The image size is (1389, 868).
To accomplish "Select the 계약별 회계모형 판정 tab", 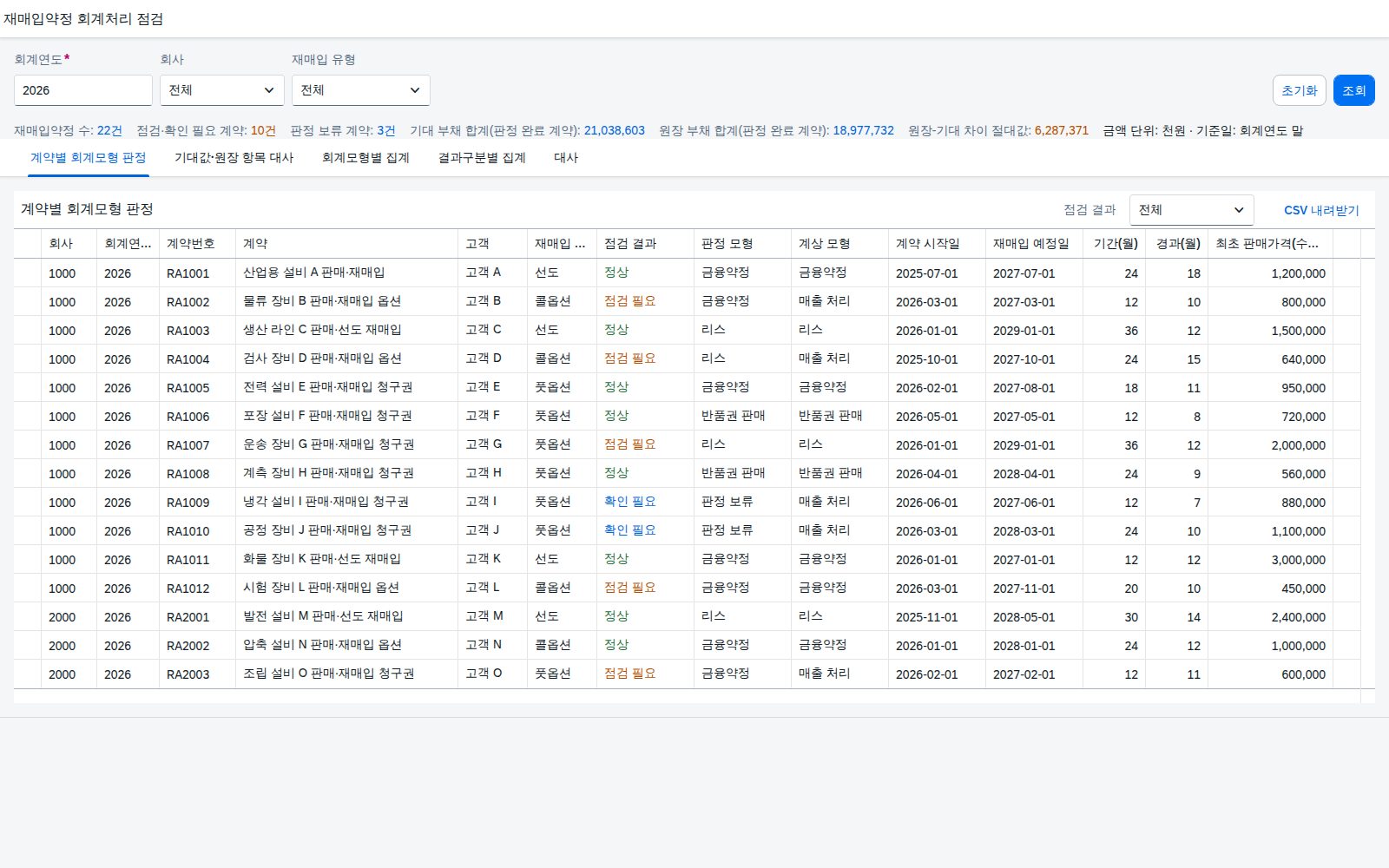I will click(x=89, y=158).
